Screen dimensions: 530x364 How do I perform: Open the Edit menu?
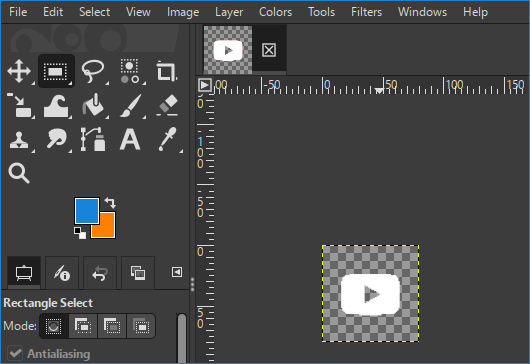[x=53, y=12]
